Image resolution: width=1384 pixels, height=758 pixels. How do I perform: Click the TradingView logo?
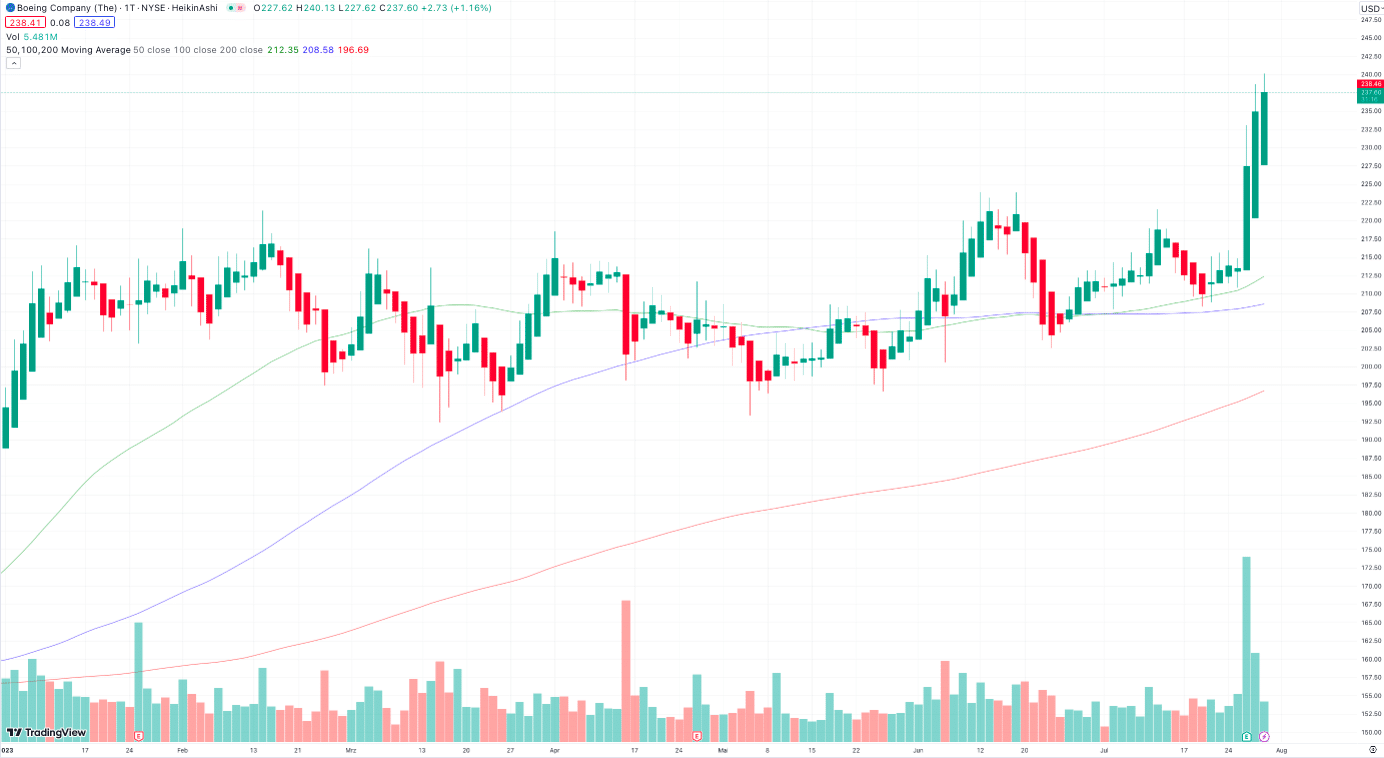click(x=47, y=732)
